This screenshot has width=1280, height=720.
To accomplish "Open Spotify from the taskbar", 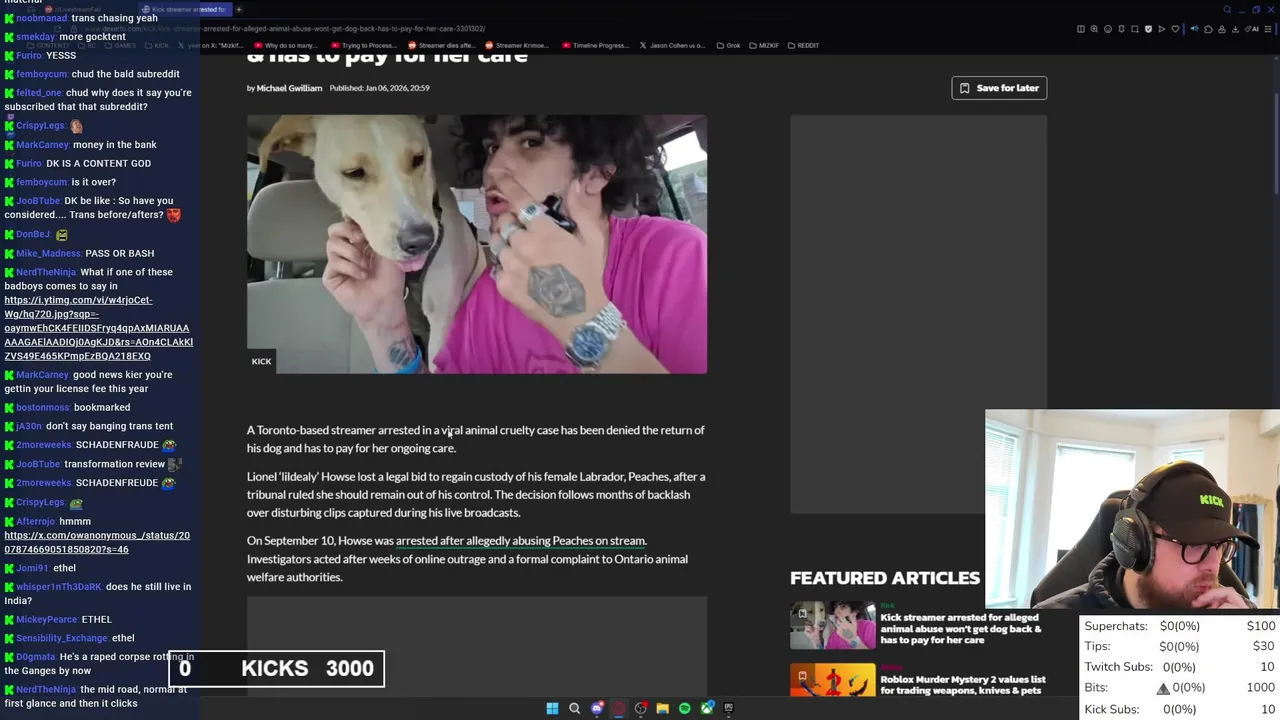I will (x=685, y=708).
